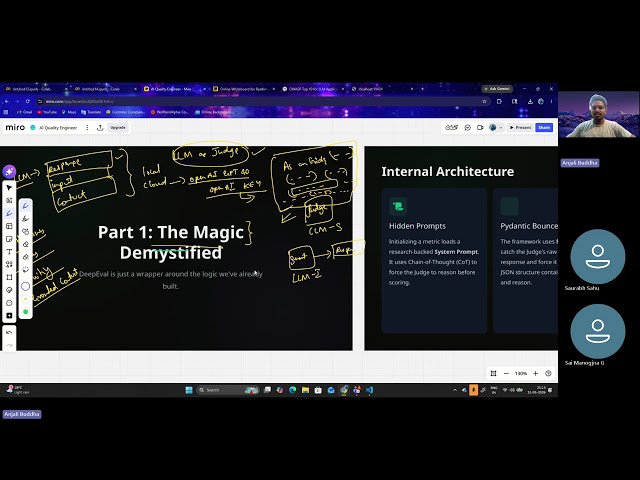
Task: Click the taskbar Search box
Action: (x=227, y=390)
